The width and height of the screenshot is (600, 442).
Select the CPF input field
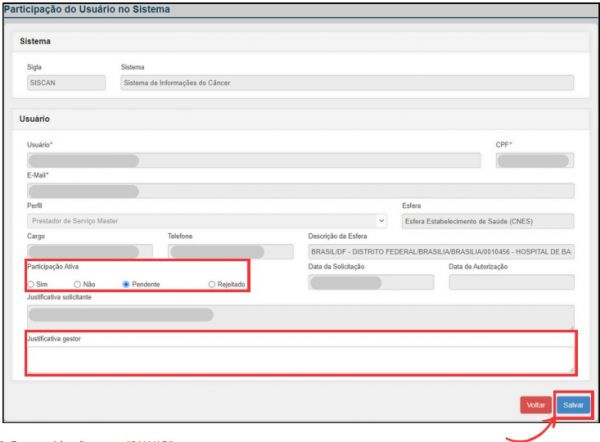(x=535, y=160)
